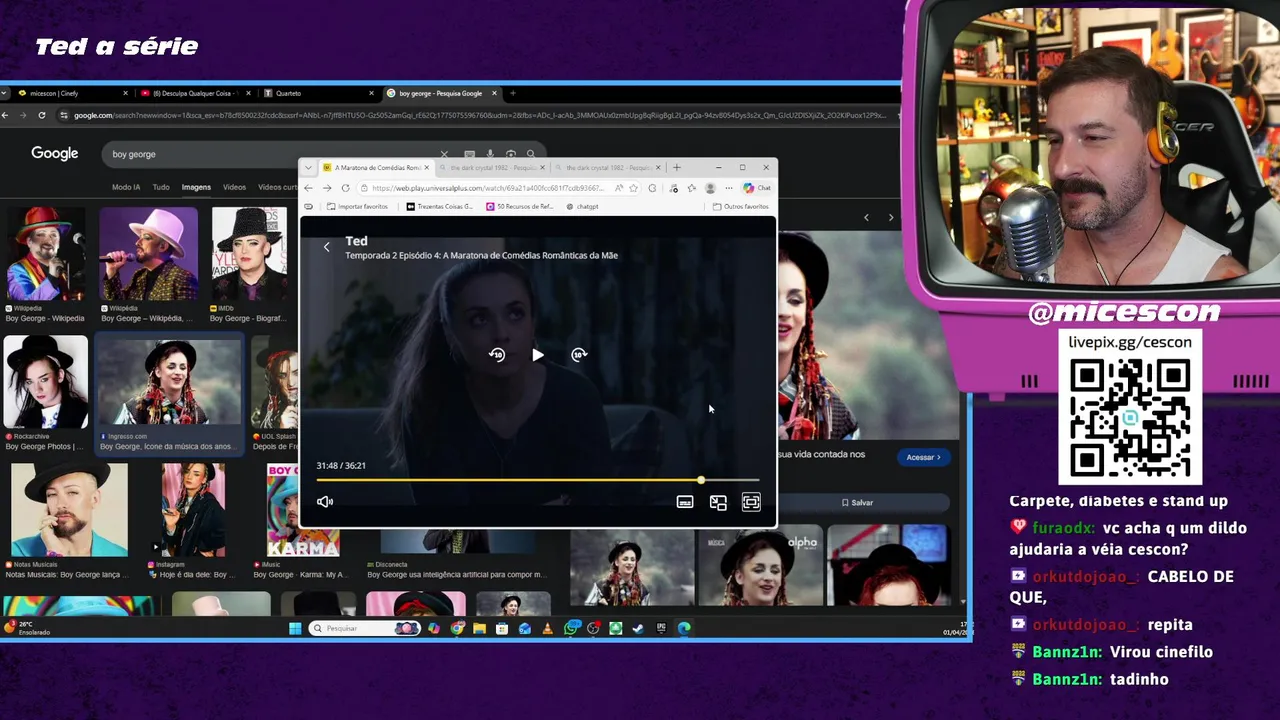
Task: Click Edge back navigation arrow
Action: coord(308,188)
